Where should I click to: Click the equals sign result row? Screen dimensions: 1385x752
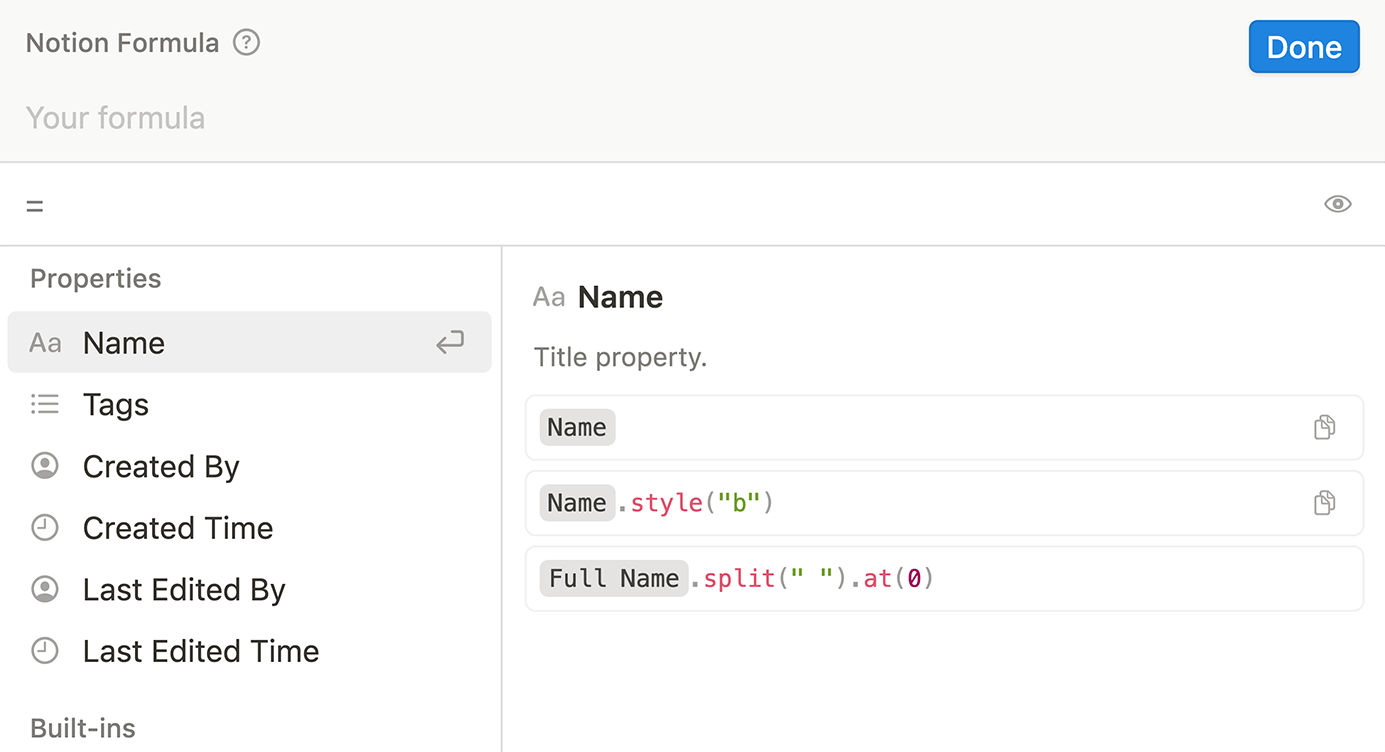(692, 204)
